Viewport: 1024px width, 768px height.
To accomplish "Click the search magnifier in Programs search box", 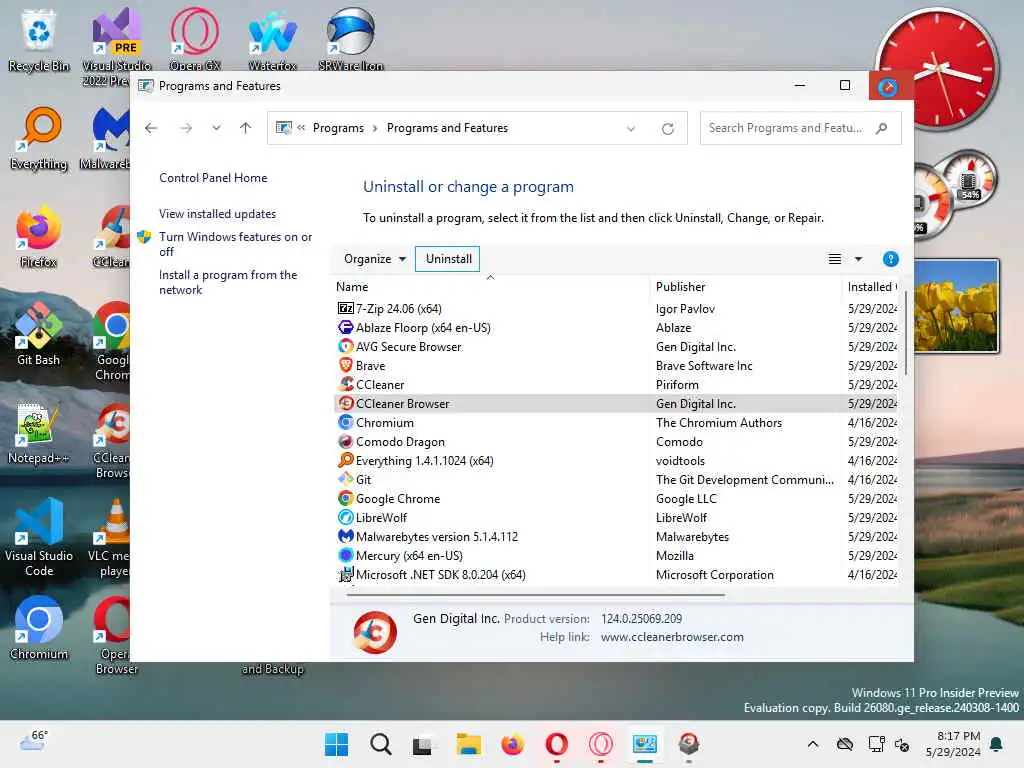I will 881,128.
